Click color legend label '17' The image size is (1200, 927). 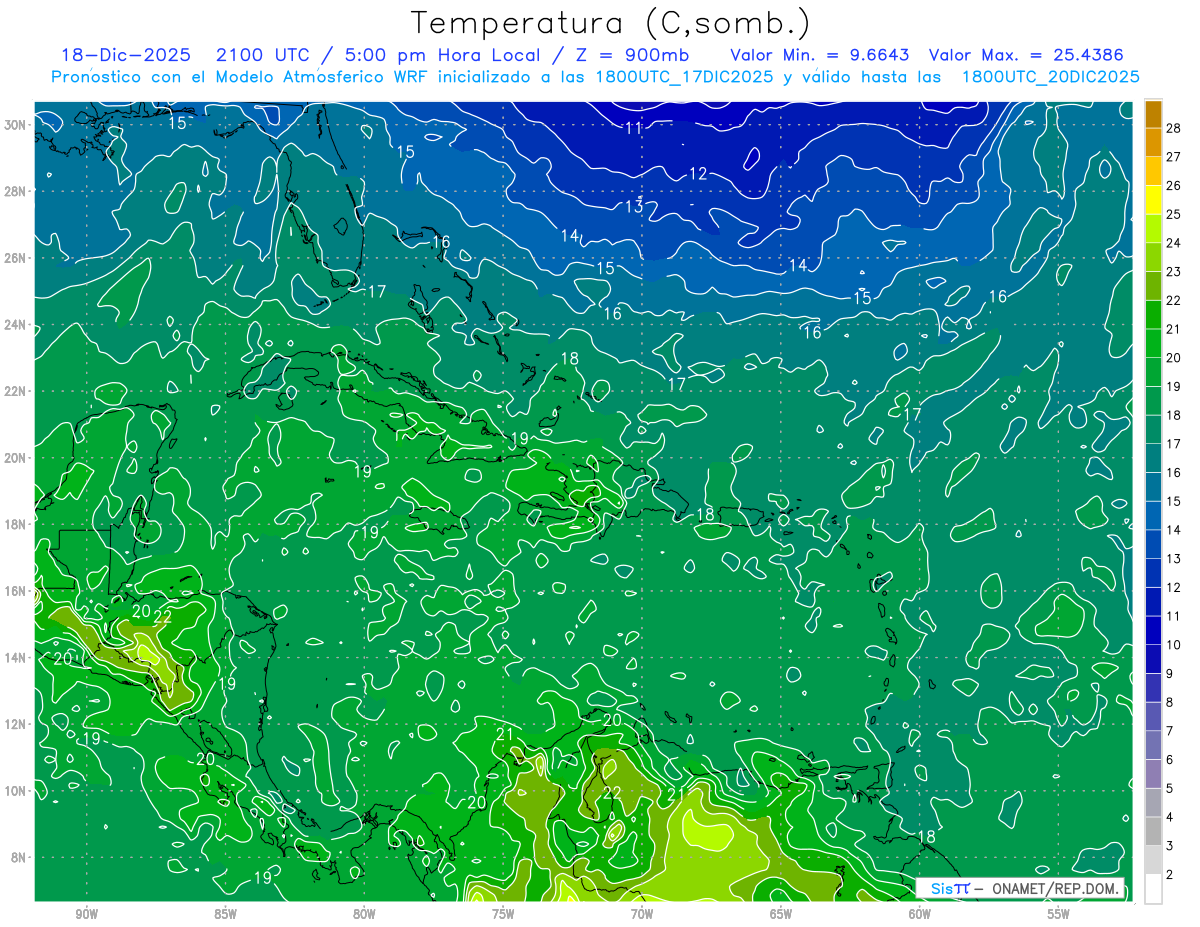(1174, 443)
